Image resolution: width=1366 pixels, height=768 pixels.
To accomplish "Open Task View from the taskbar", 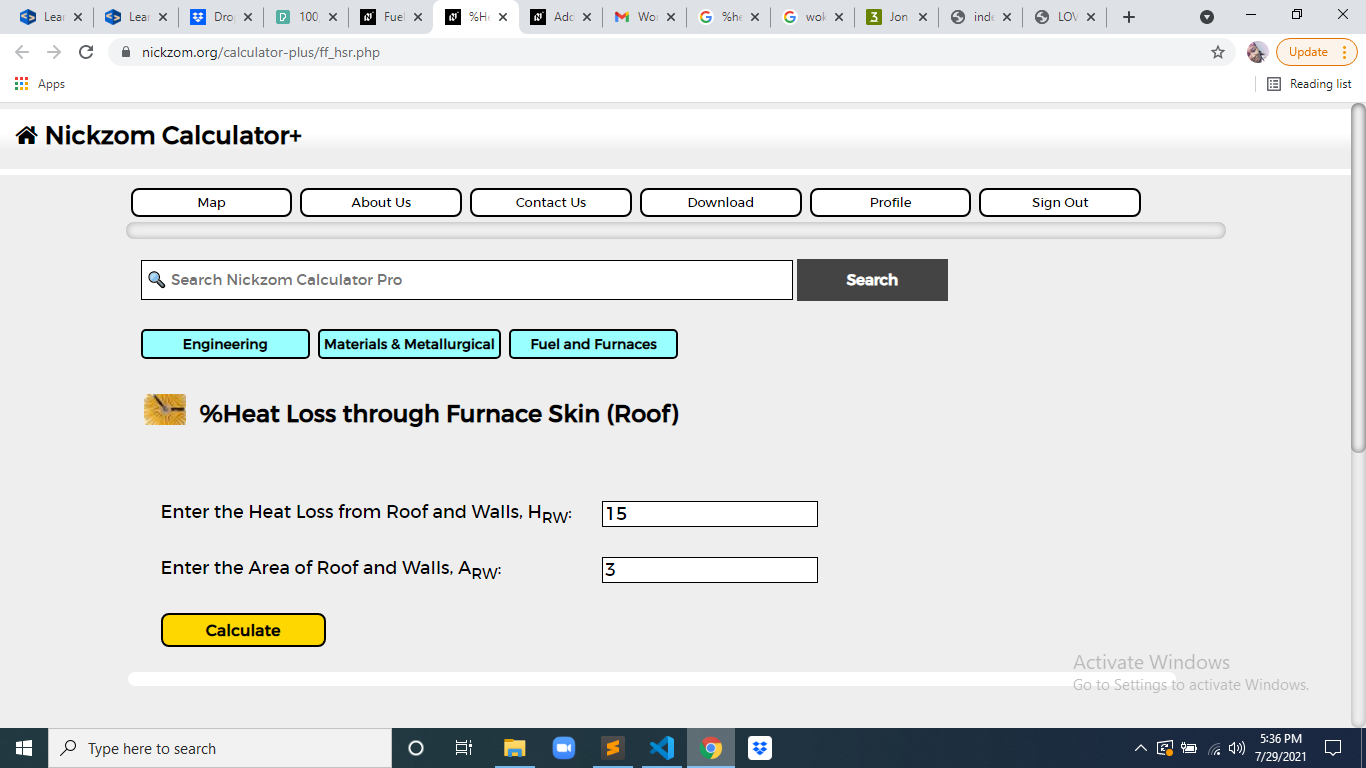I will 464,748.
